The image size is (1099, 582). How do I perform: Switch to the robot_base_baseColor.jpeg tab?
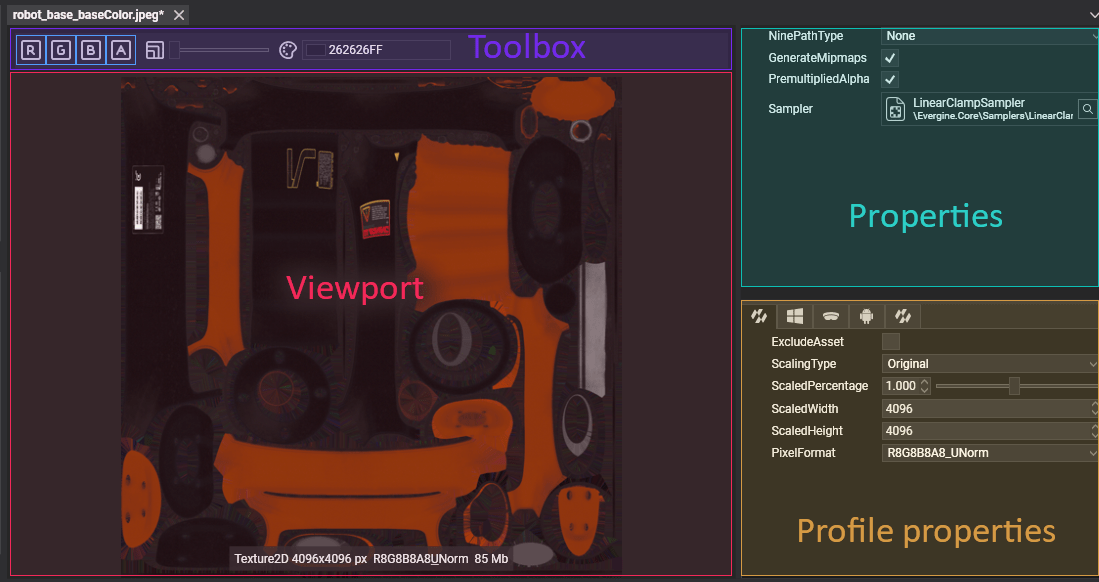pyautogui.click(x=80, y=14)
